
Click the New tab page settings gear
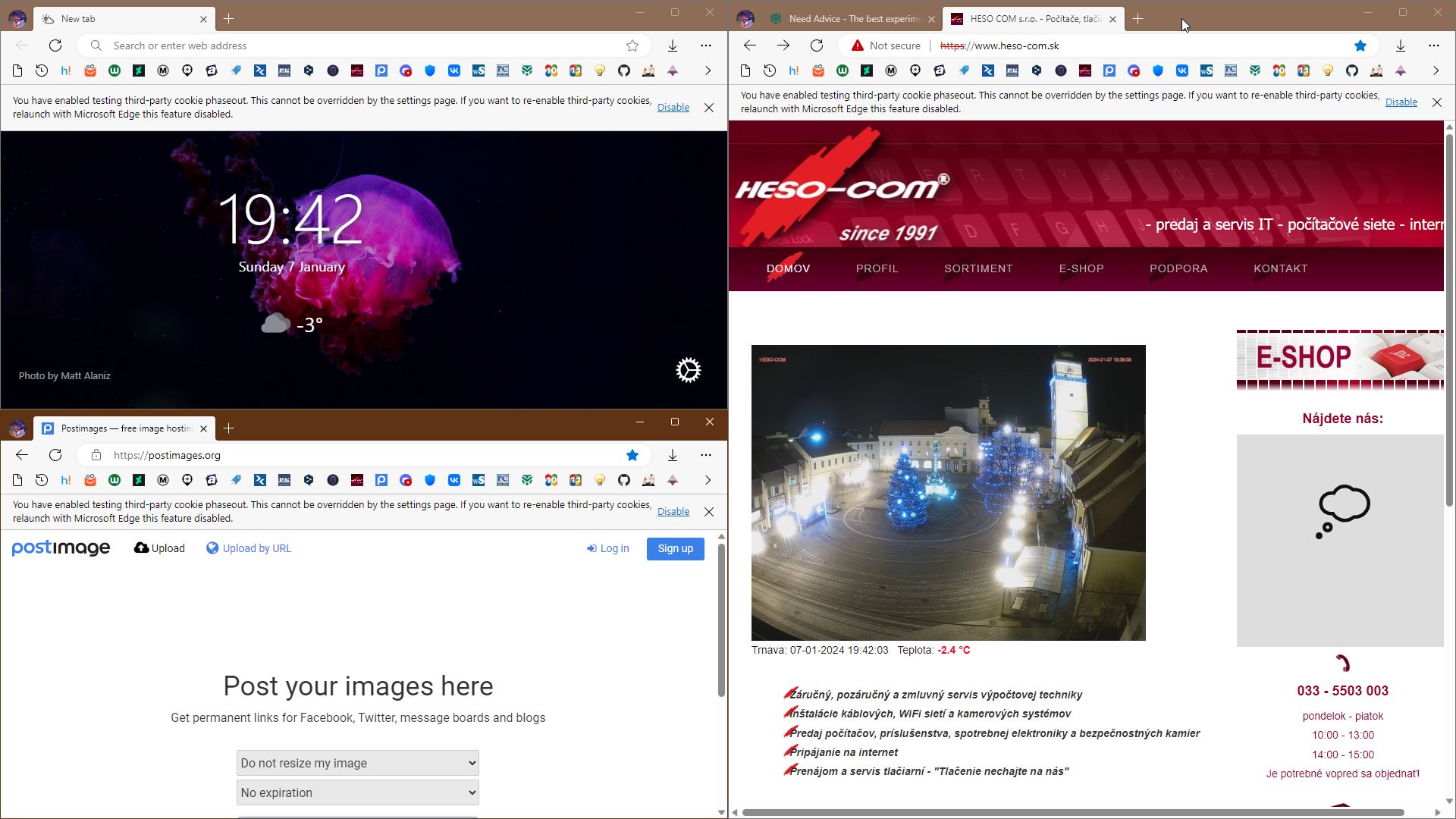pyautogui.click(x=688, y=370)
